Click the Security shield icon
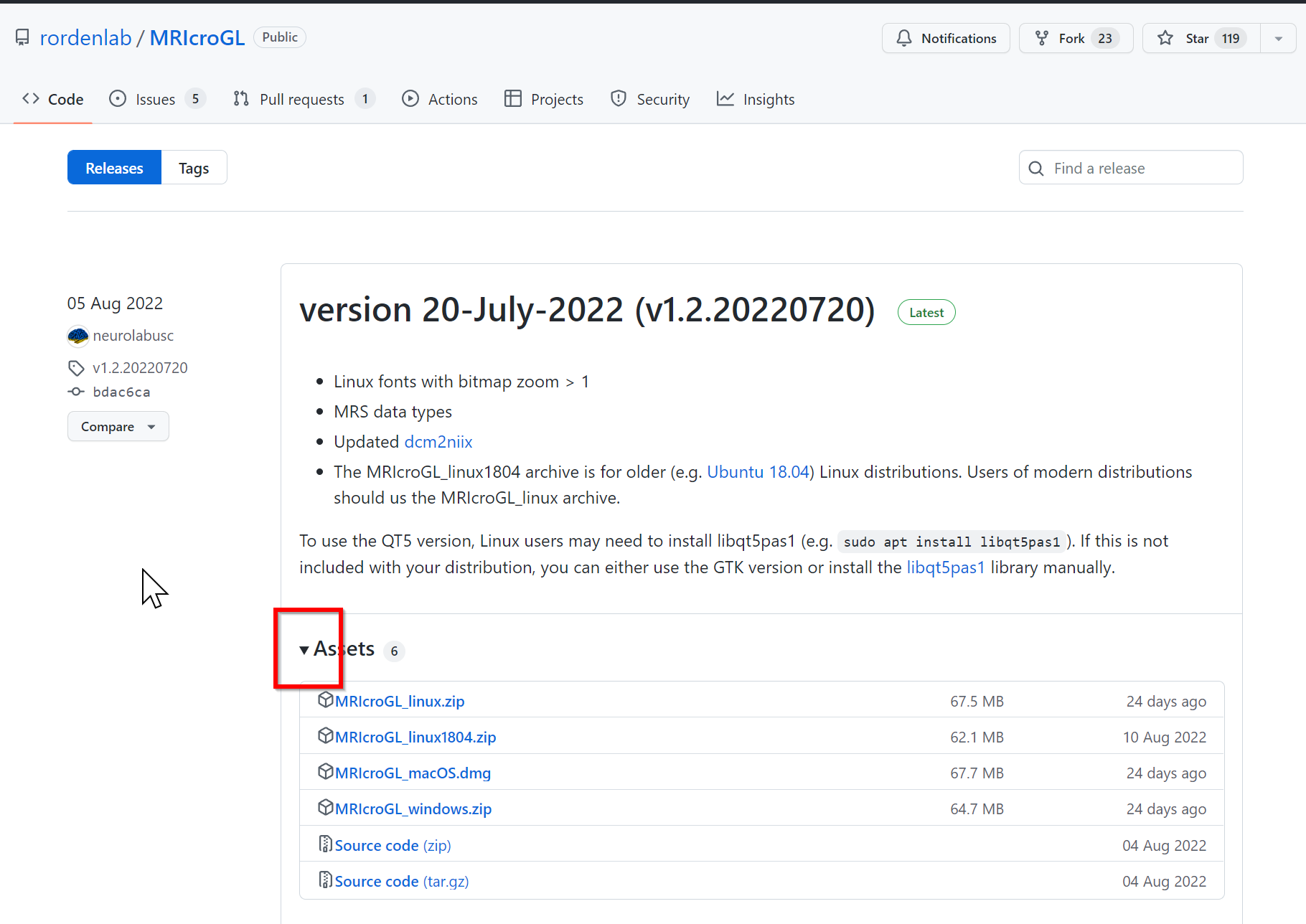 tap(619, 98)
